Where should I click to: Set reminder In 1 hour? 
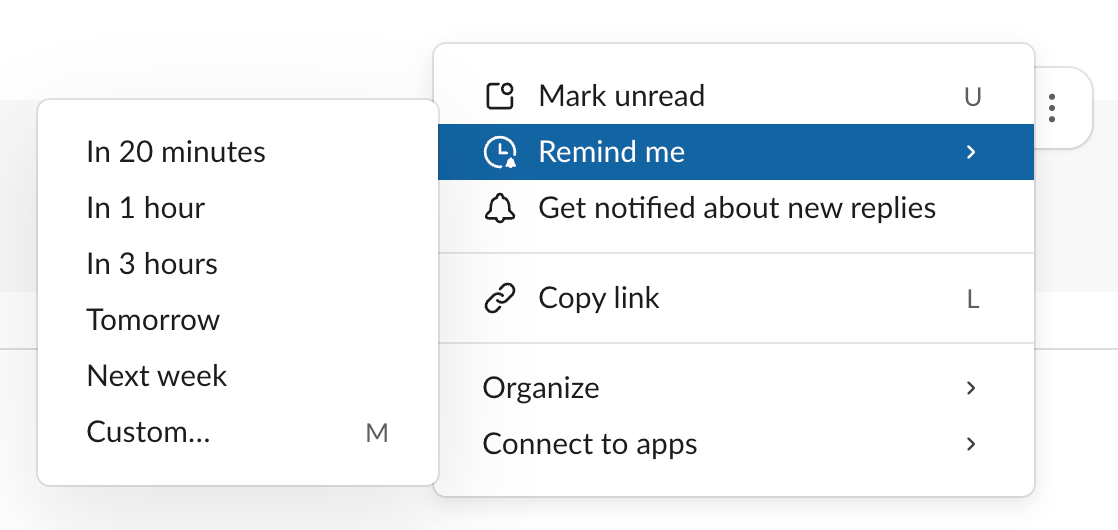click(146, 208)
